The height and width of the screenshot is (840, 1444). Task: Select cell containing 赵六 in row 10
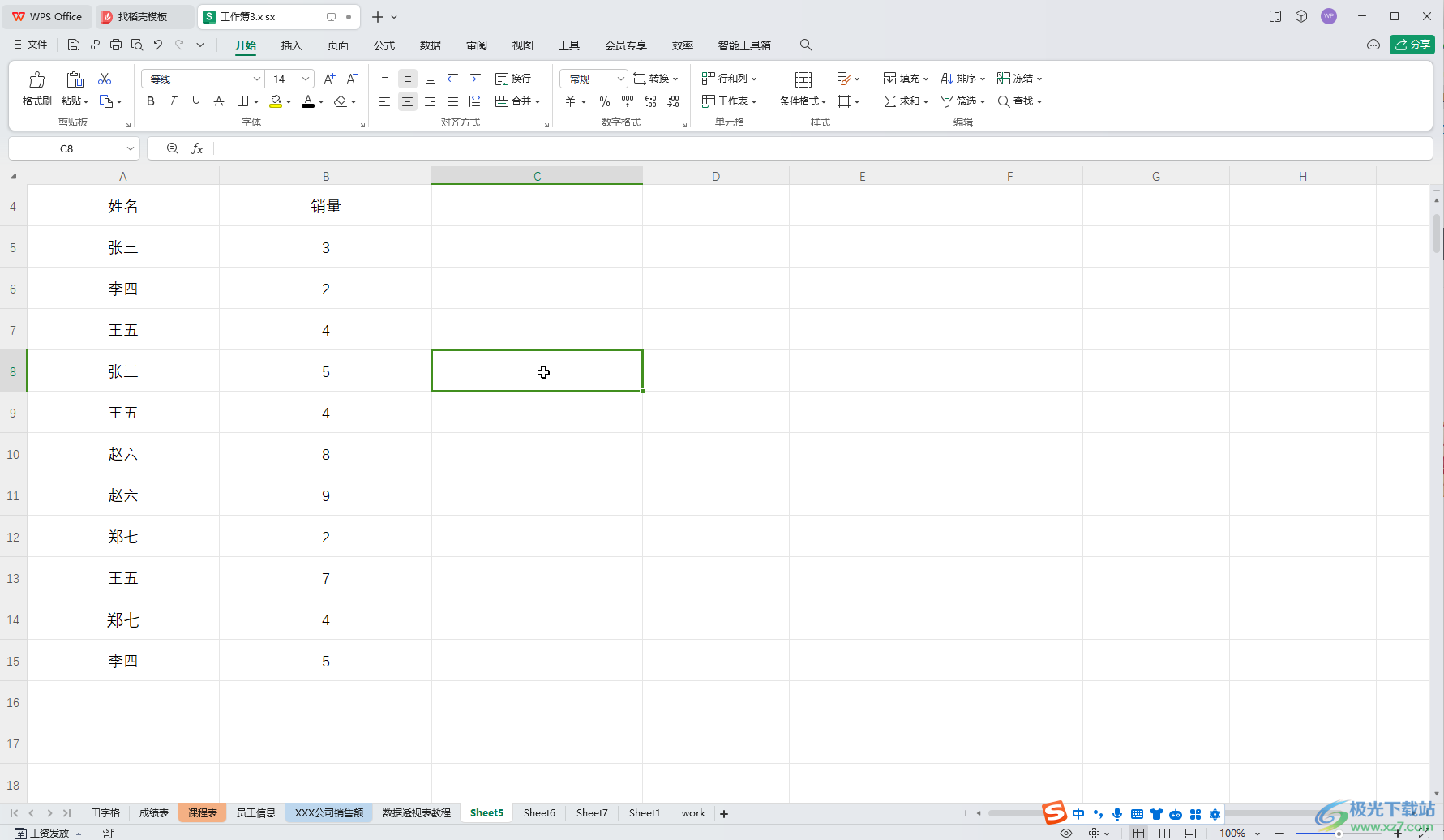point(123,454)
